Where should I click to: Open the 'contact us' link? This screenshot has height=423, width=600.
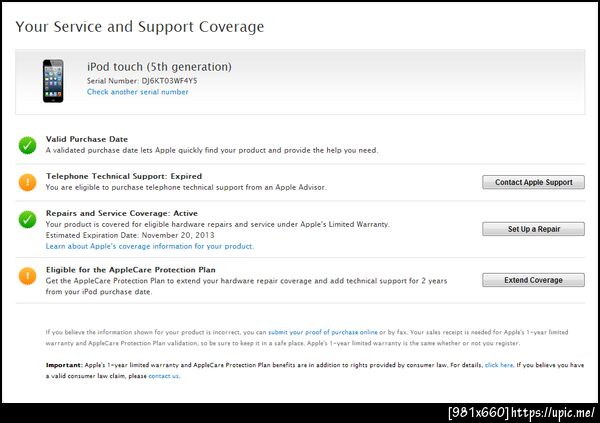pos(164,376)
